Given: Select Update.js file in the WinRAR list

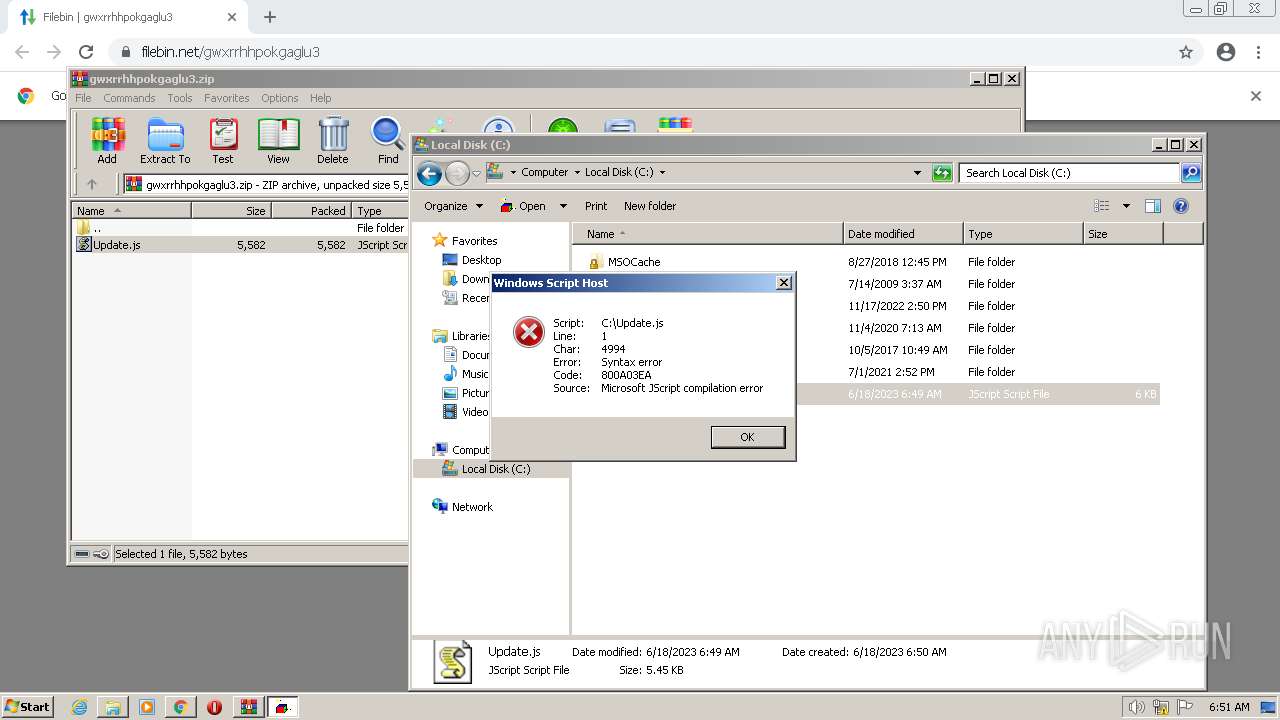Looking at the screenshot, I should tap(240, 245).
